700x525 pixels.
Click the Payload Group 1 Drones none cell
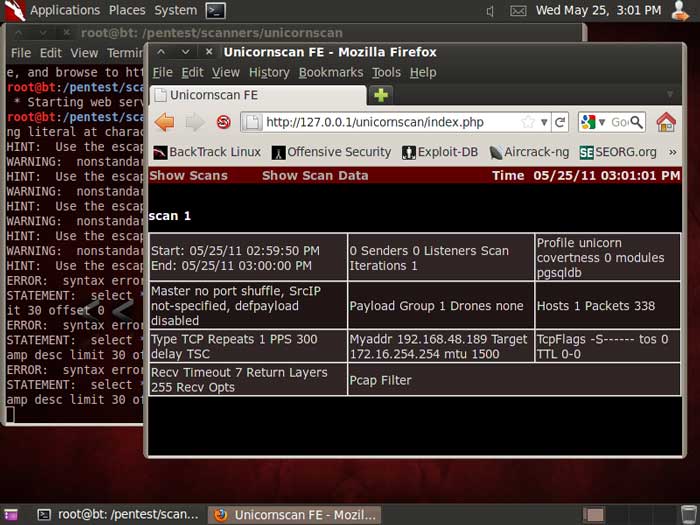[441, 306]
